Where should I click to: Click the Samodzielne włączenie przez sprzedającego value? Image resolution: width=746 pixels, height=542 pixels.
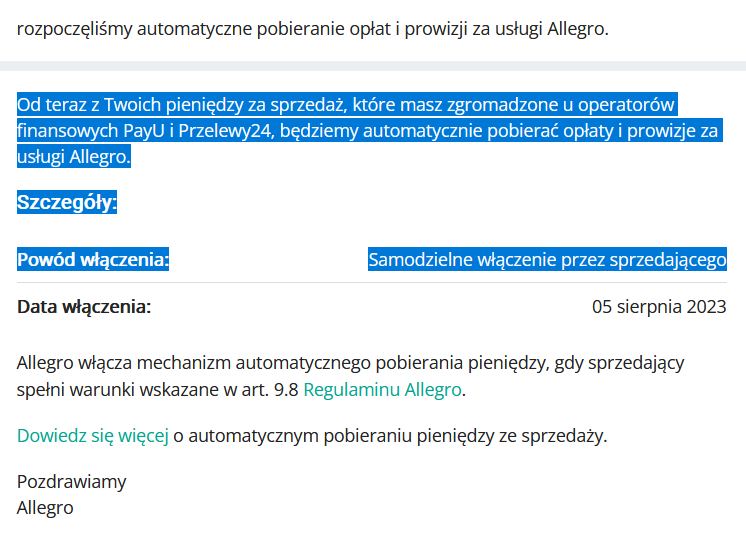(547, 259)
